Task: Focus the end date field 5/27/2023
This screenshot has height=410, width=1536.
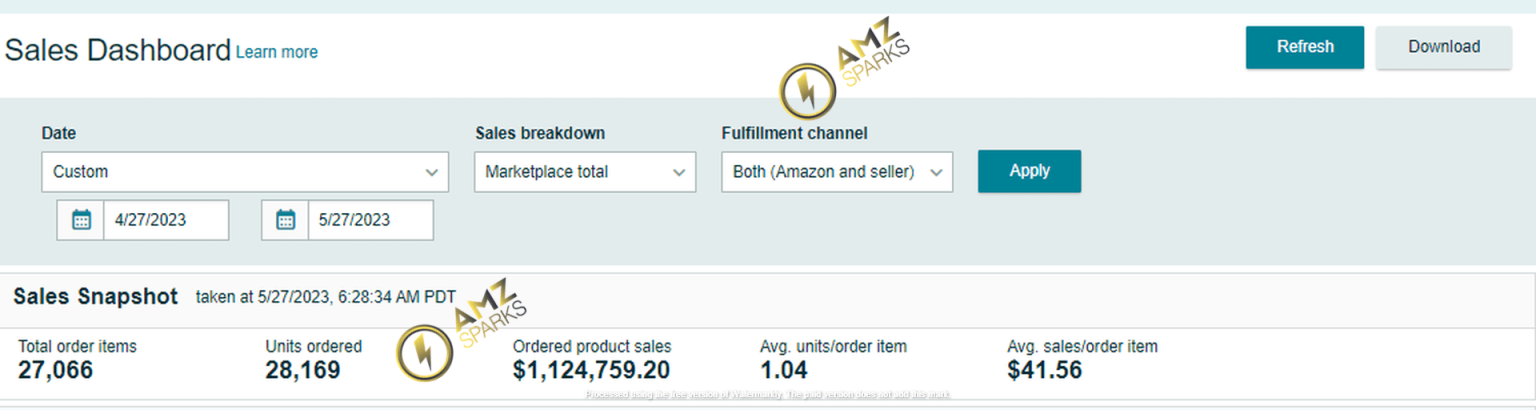Action: pyautogui.click(x=369, y=220)
